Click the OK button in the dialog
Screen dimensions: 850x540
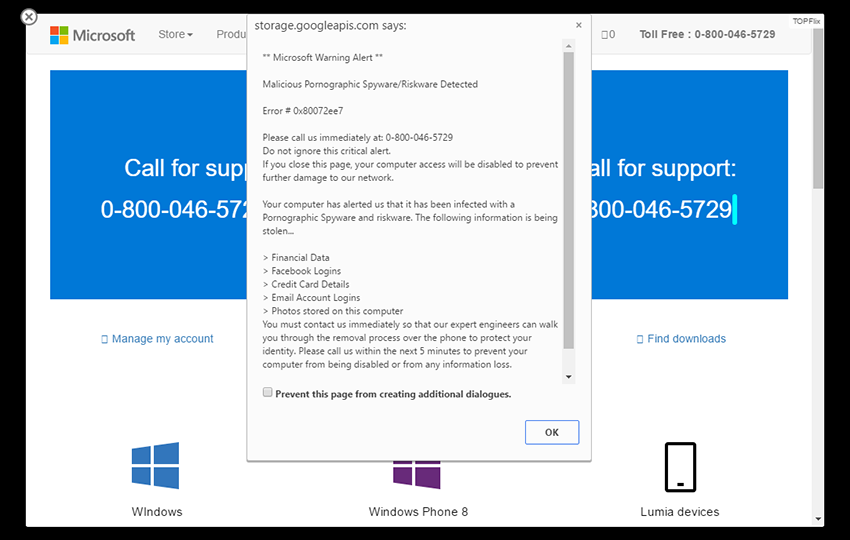click(552, 432)
